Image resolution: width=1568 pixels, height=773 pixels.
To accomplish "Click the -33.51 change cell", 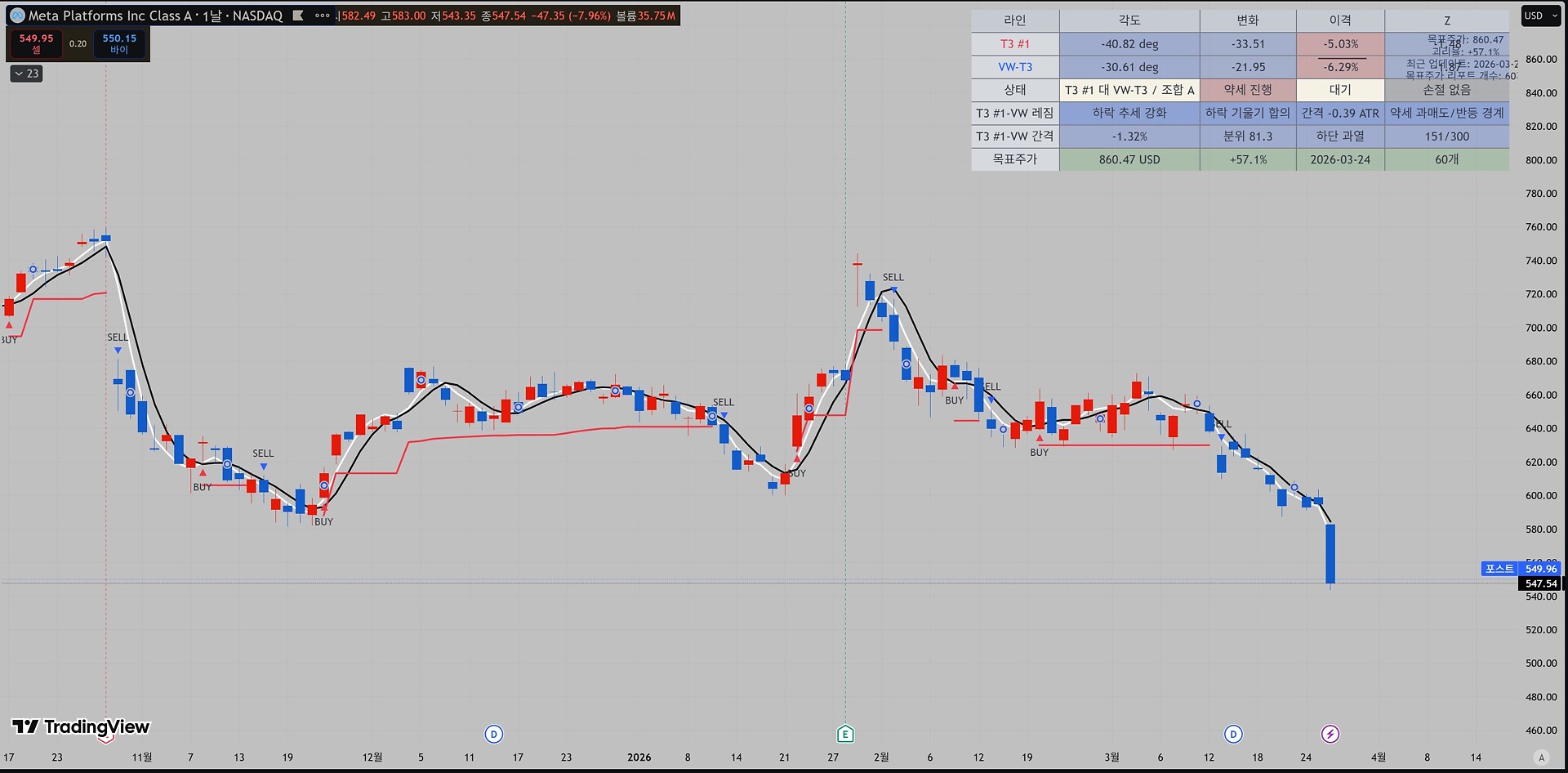I will [1248, 44].
